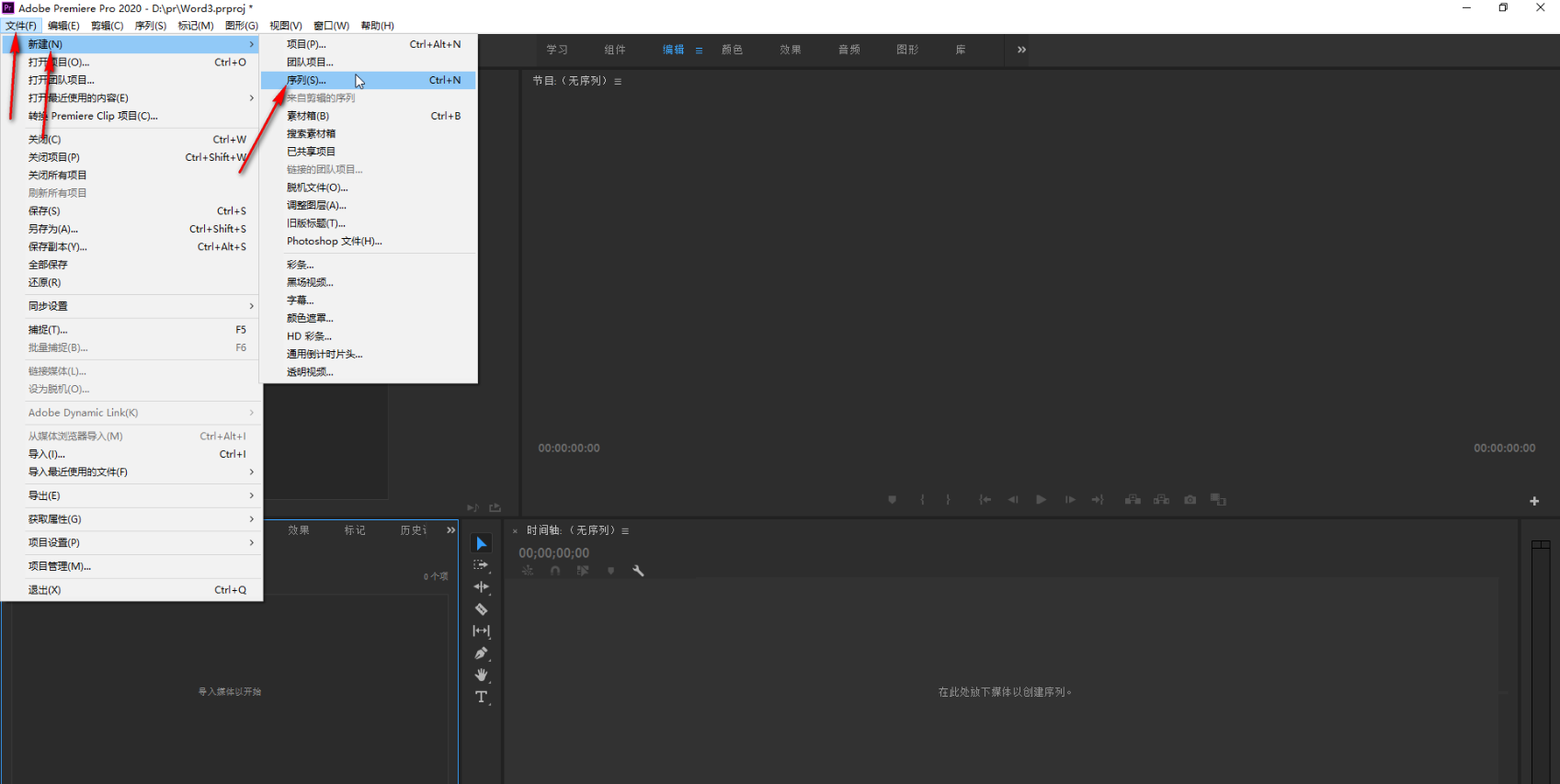1560x784 pixels.
Task: Activate the Razor tool
Action: [481, 609]
